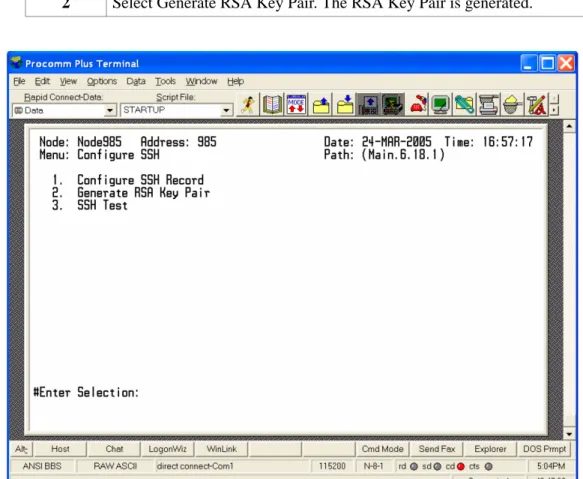The image size is (583, 479).
Task: Open the Help menu
Action: tap(235, 81)
